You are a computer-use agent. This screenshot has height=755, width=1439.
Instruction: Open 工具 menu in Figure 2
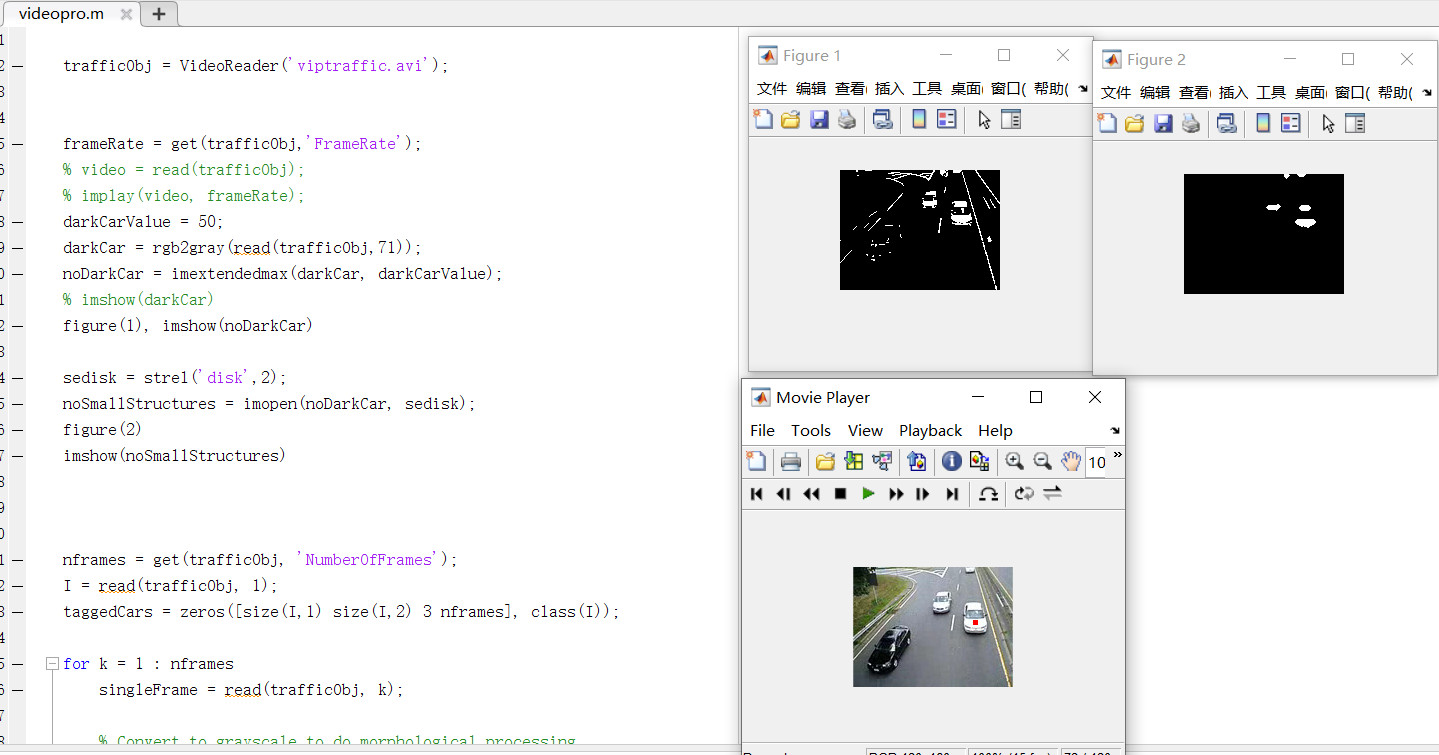click(1271, 93)
